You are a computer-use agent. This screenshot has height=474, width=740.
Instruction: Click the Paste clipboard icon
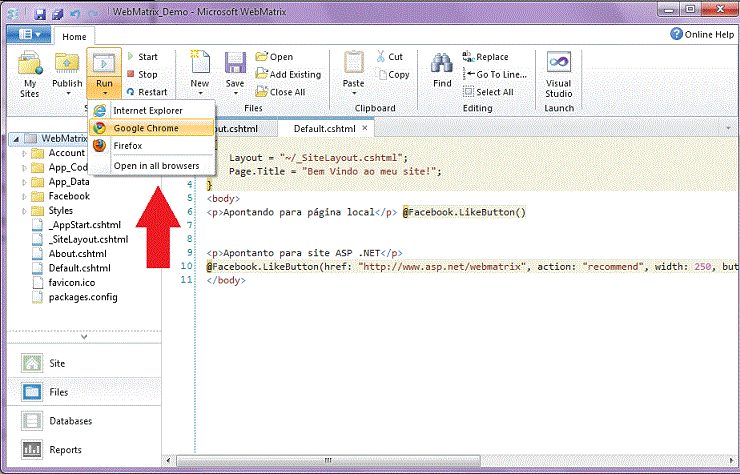tap(353, 63)
